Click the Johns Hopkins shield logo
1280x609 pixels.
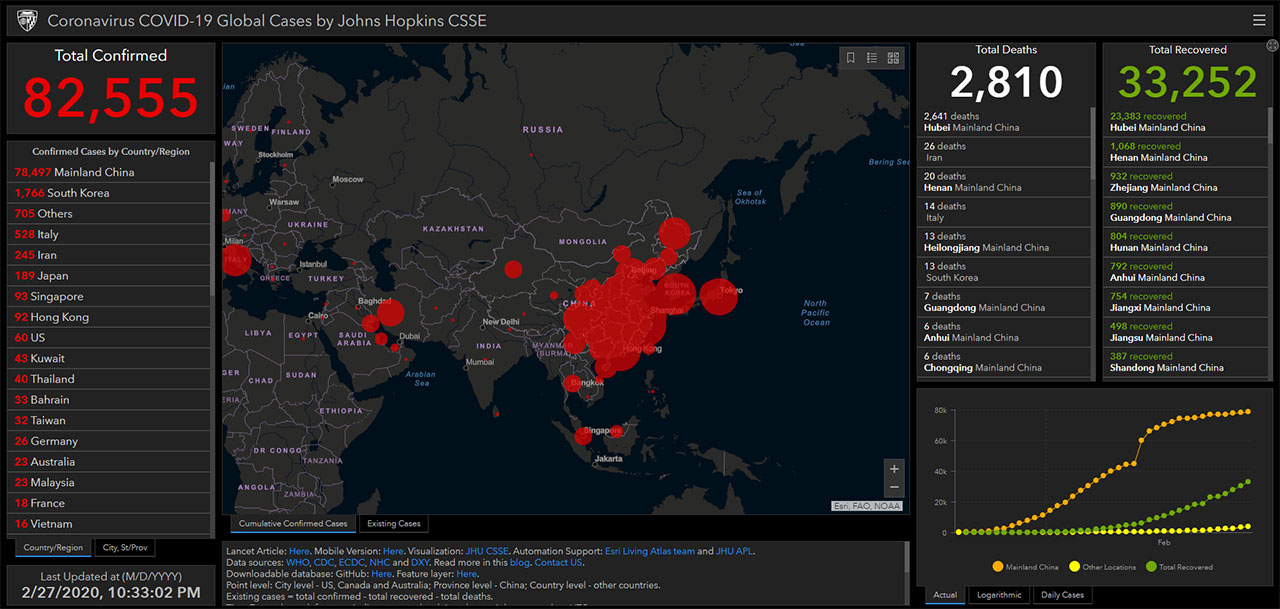click(x=28, y=20)
